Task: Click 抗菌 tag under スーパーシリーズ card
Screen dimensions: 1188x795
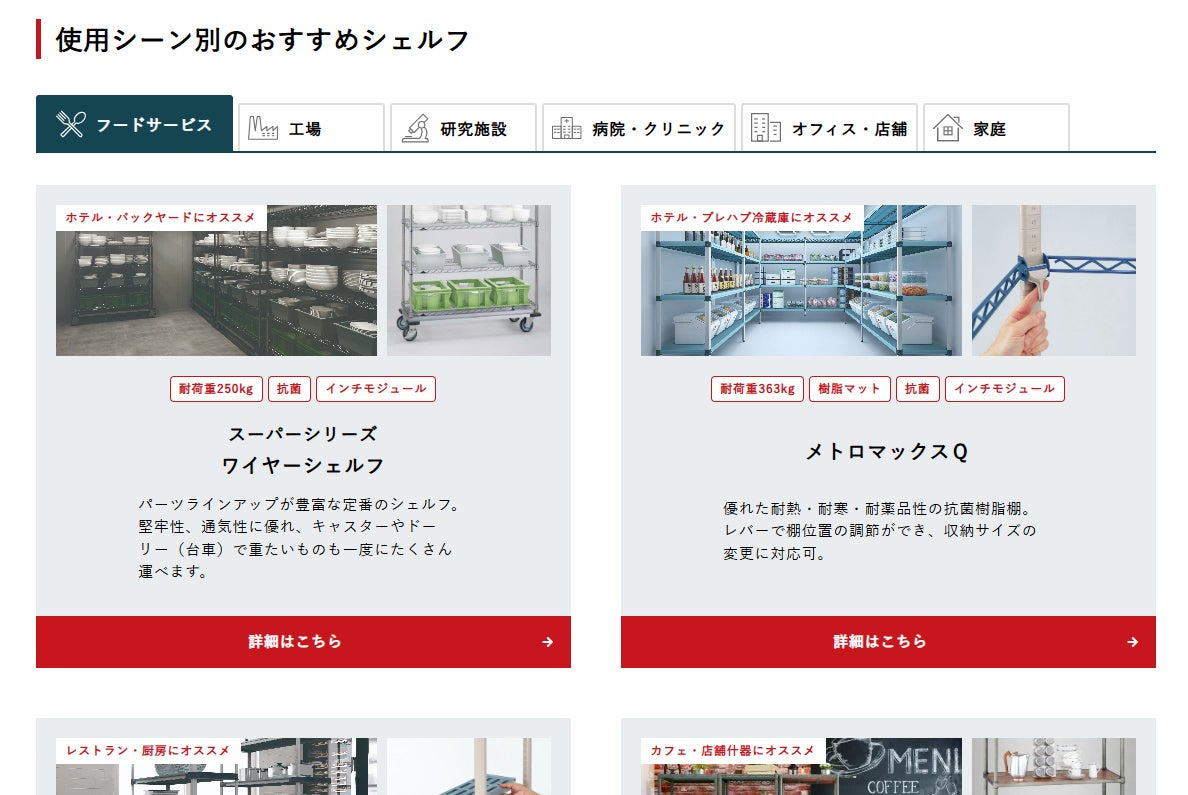Action: pyautogui.click(x=289, y=389)
